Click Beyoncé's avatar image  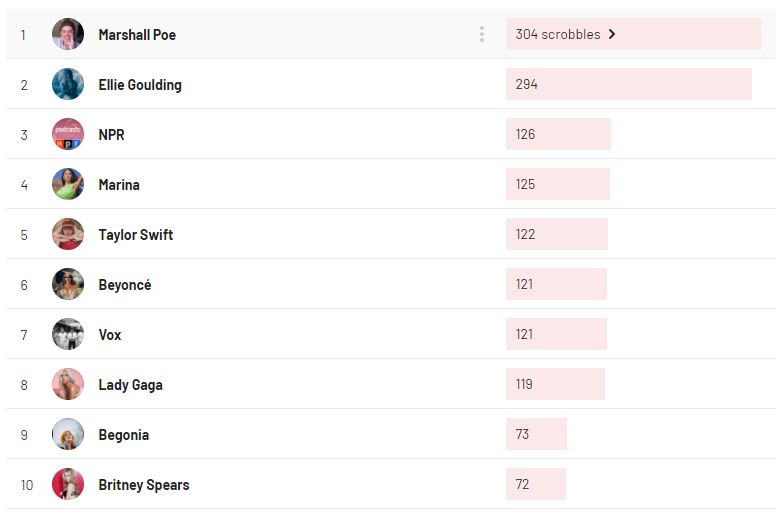(x=68, y=284)
